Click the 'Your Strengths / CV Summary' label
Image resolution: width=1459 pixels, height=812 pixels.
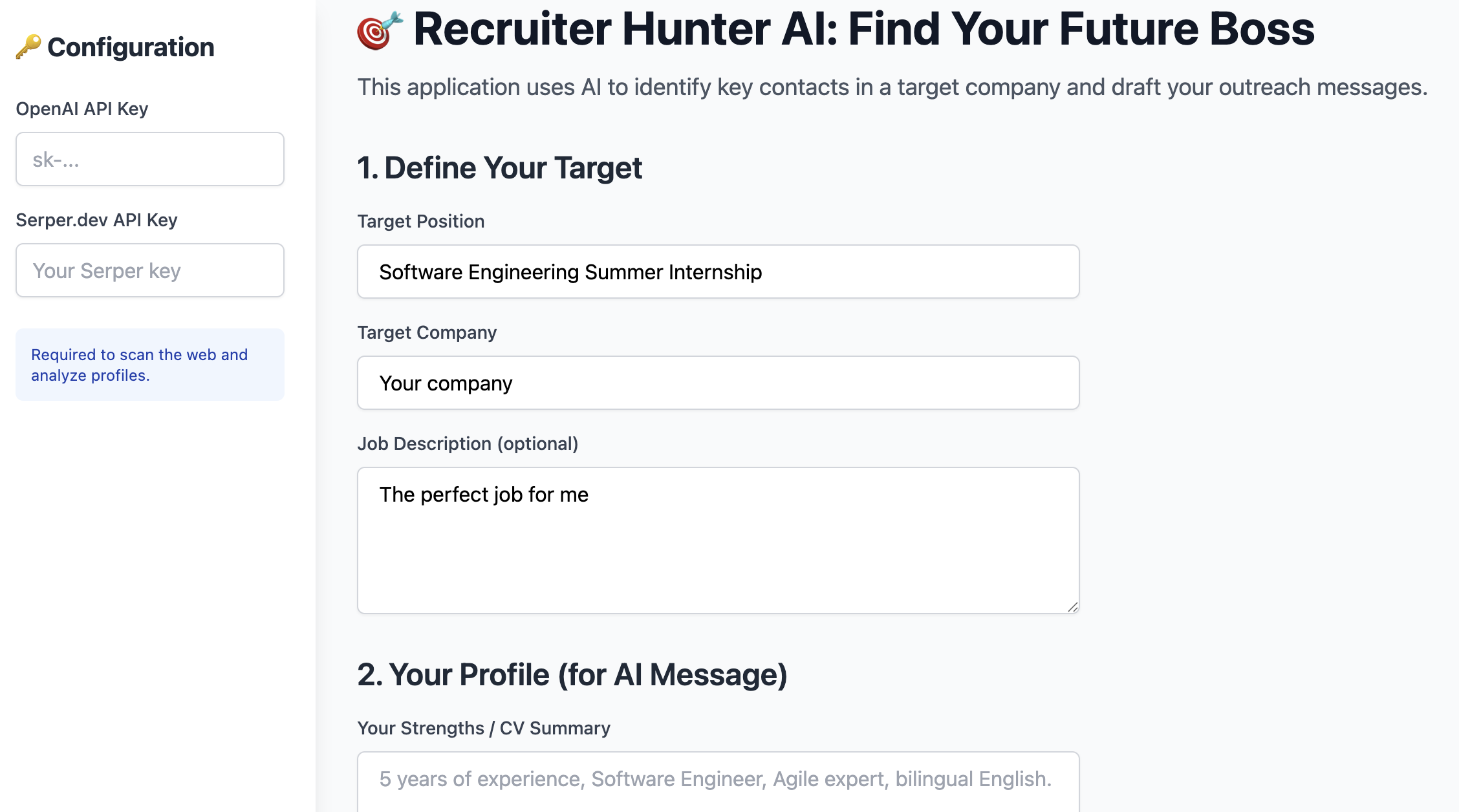(483, 728)
